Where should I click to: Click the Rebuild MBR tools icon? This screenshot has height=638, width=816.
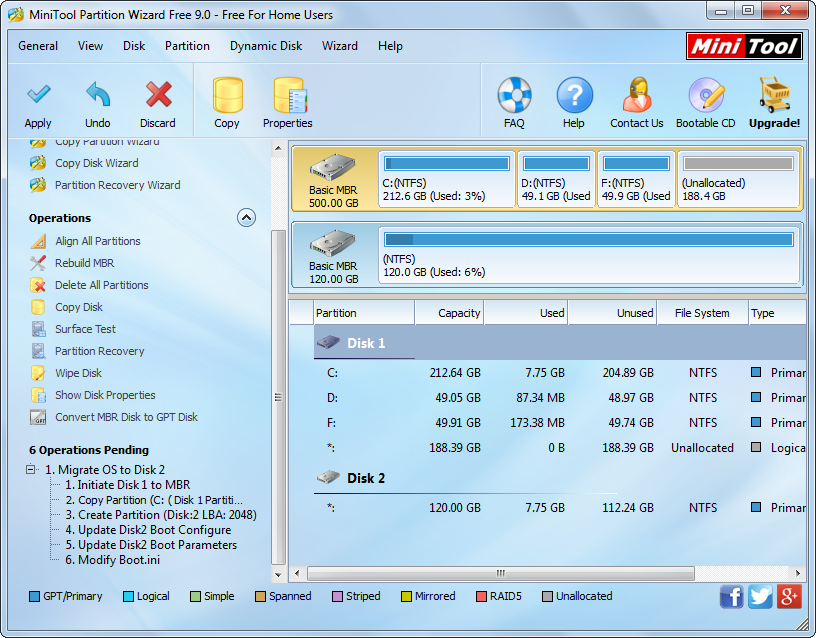coord(38,263)
